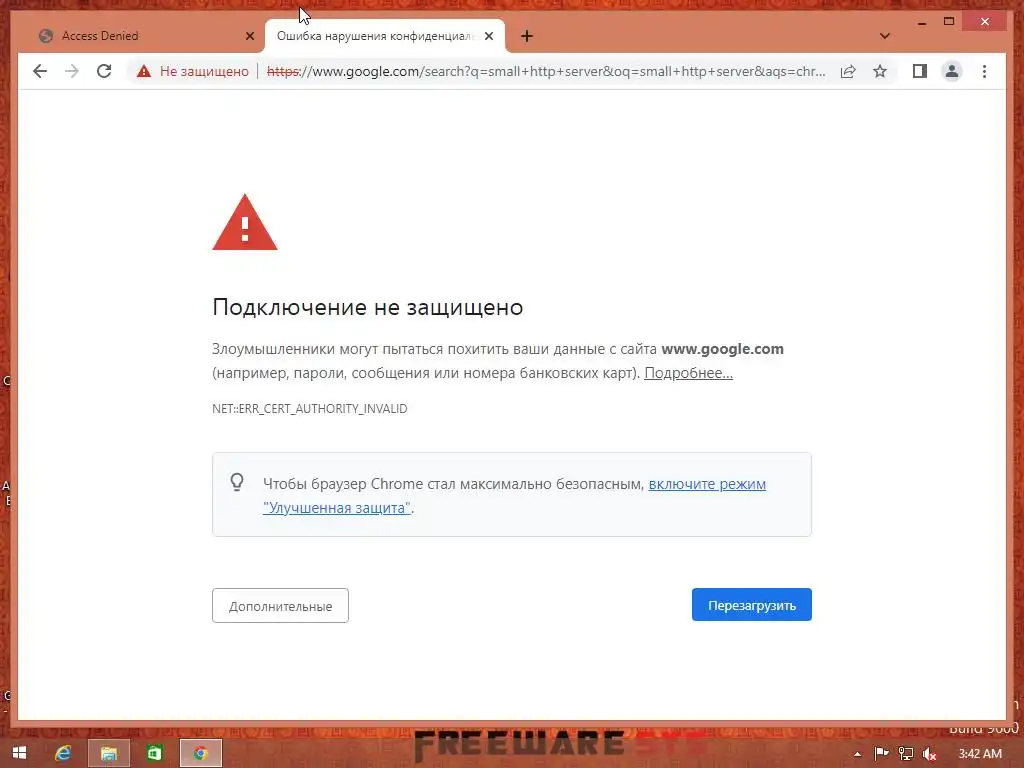Reload the page with the refresh icon
The height and width of the screenshot is (768, 1024).
[x=104, y=71]
